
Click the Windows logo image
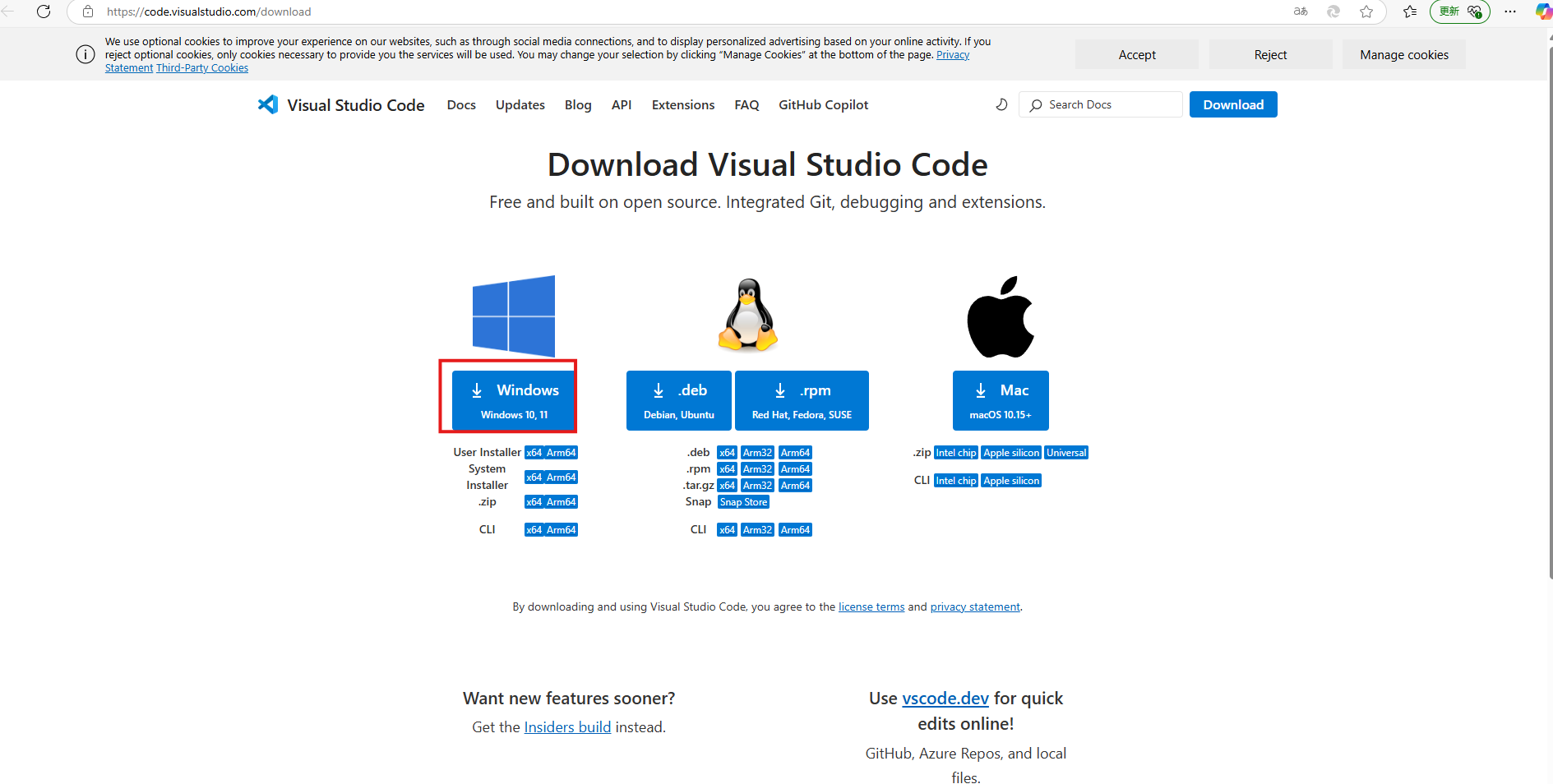[x=514, y=316]
